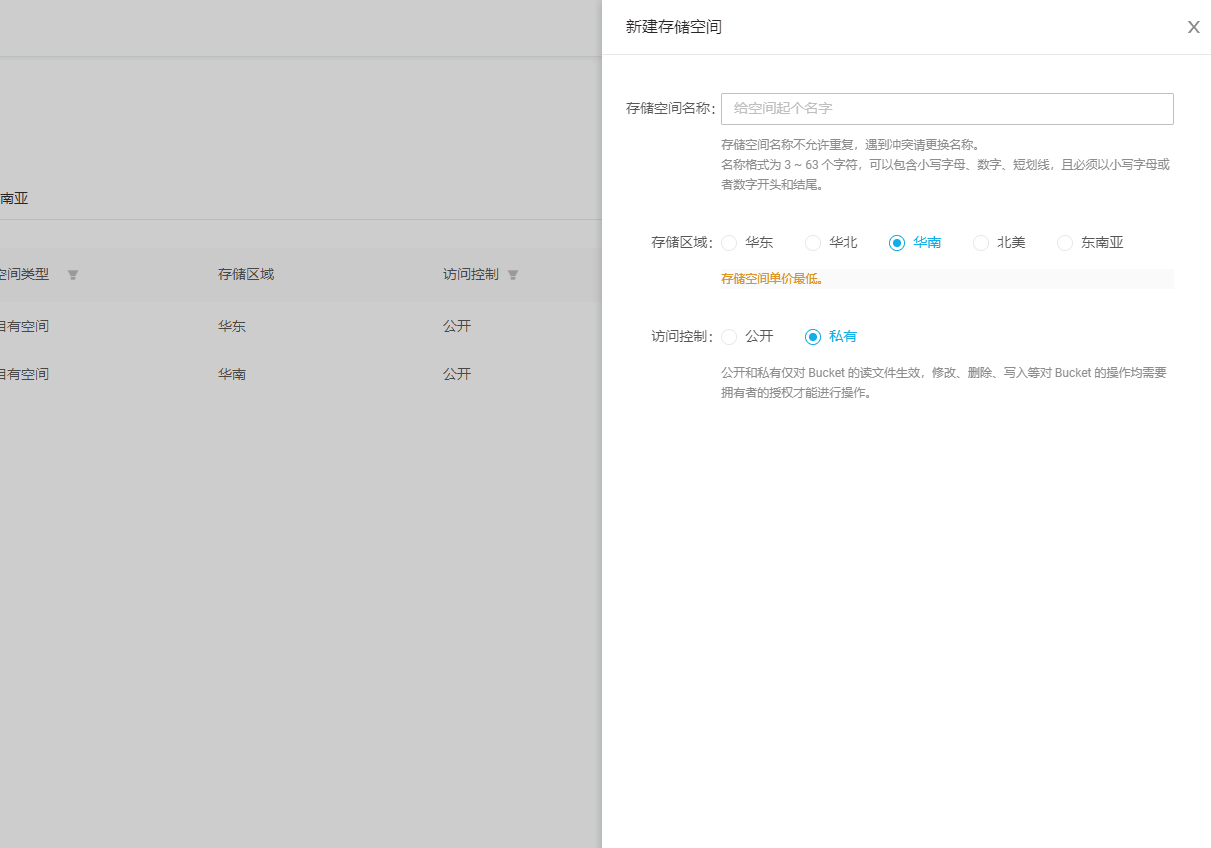1211x848 pixels.
Task: Click the 存储空间名称 label
Action: (x=671, y=108)
